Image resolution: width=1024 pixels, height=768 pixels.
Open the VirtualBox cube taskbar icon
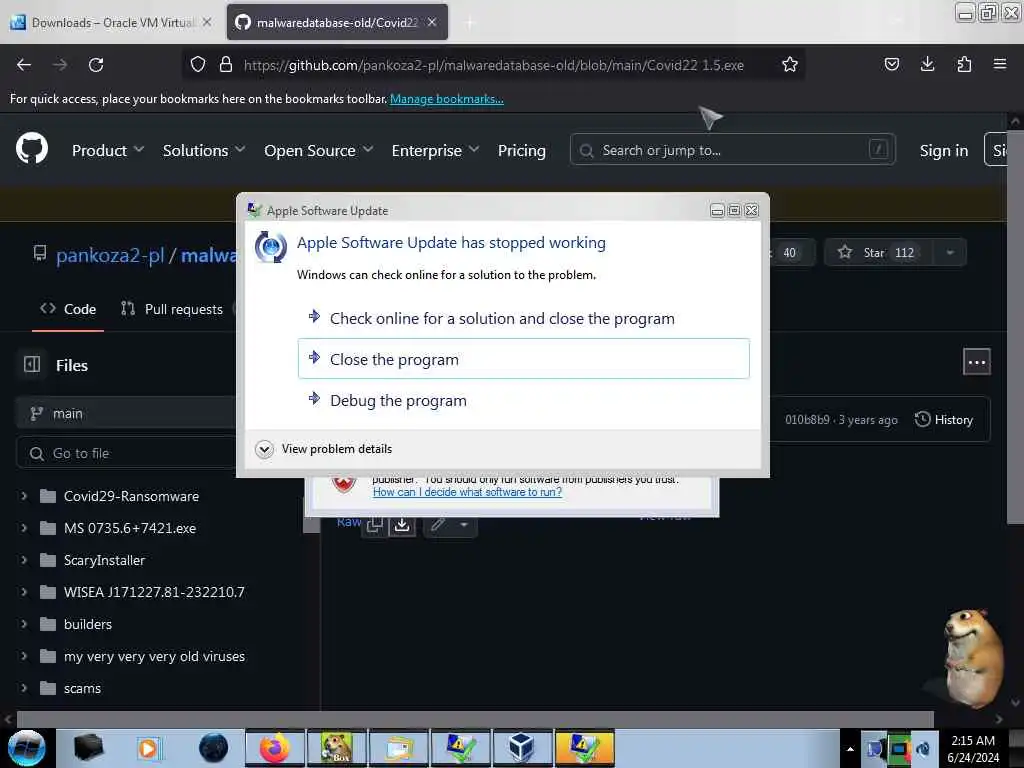pyautogui.click(x=522, y=748)
